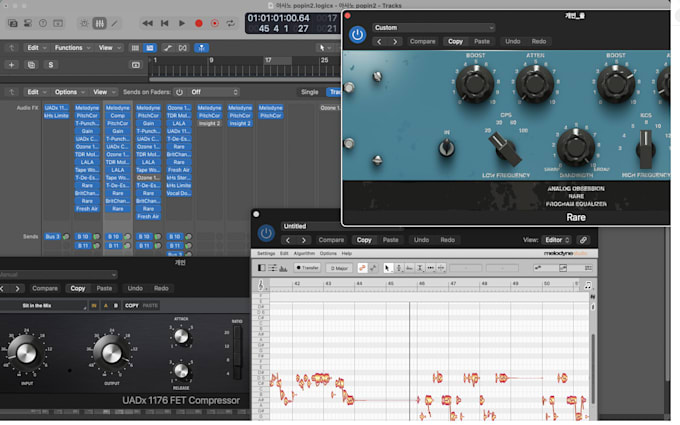Click COPY in the 1176 compressor toolbar

point(132,306)
